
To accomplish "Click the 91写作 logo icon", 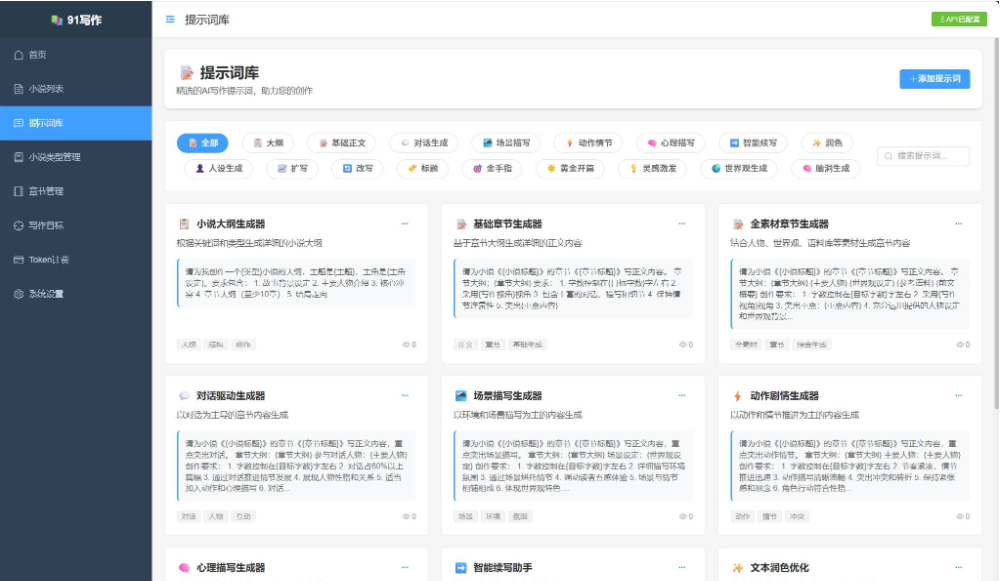I will pyautogui.click(x=57, y=19).
